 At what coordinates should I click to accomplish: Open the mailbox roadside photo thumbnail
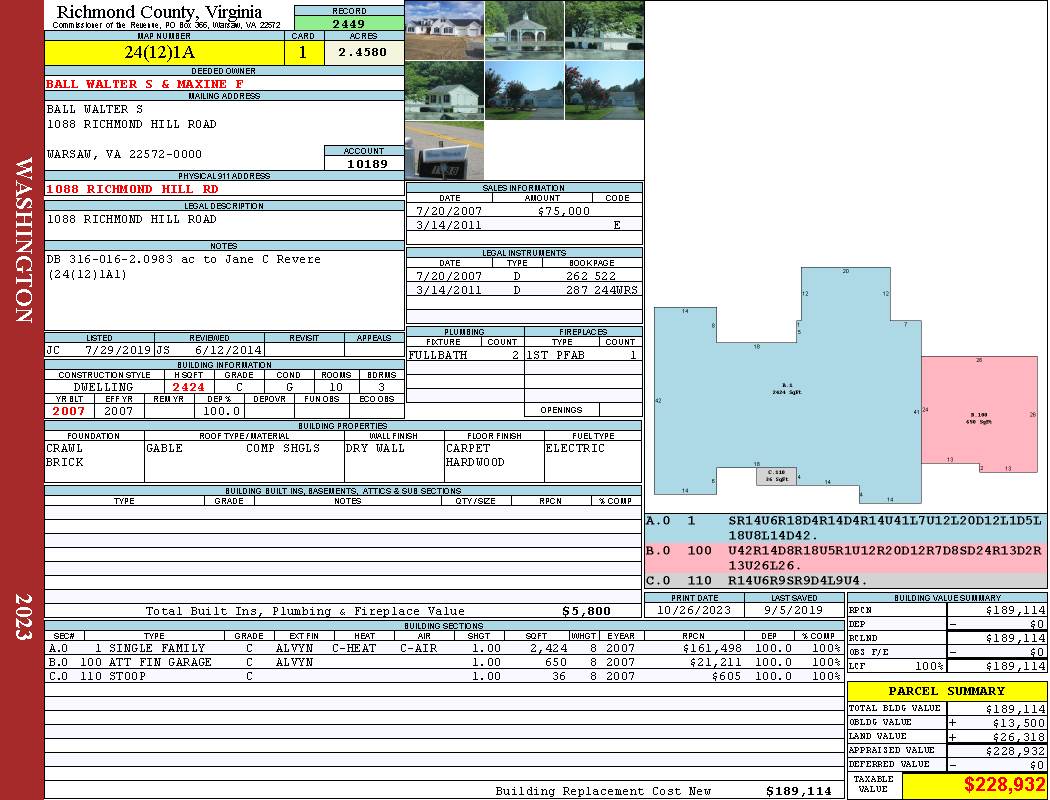445,151
